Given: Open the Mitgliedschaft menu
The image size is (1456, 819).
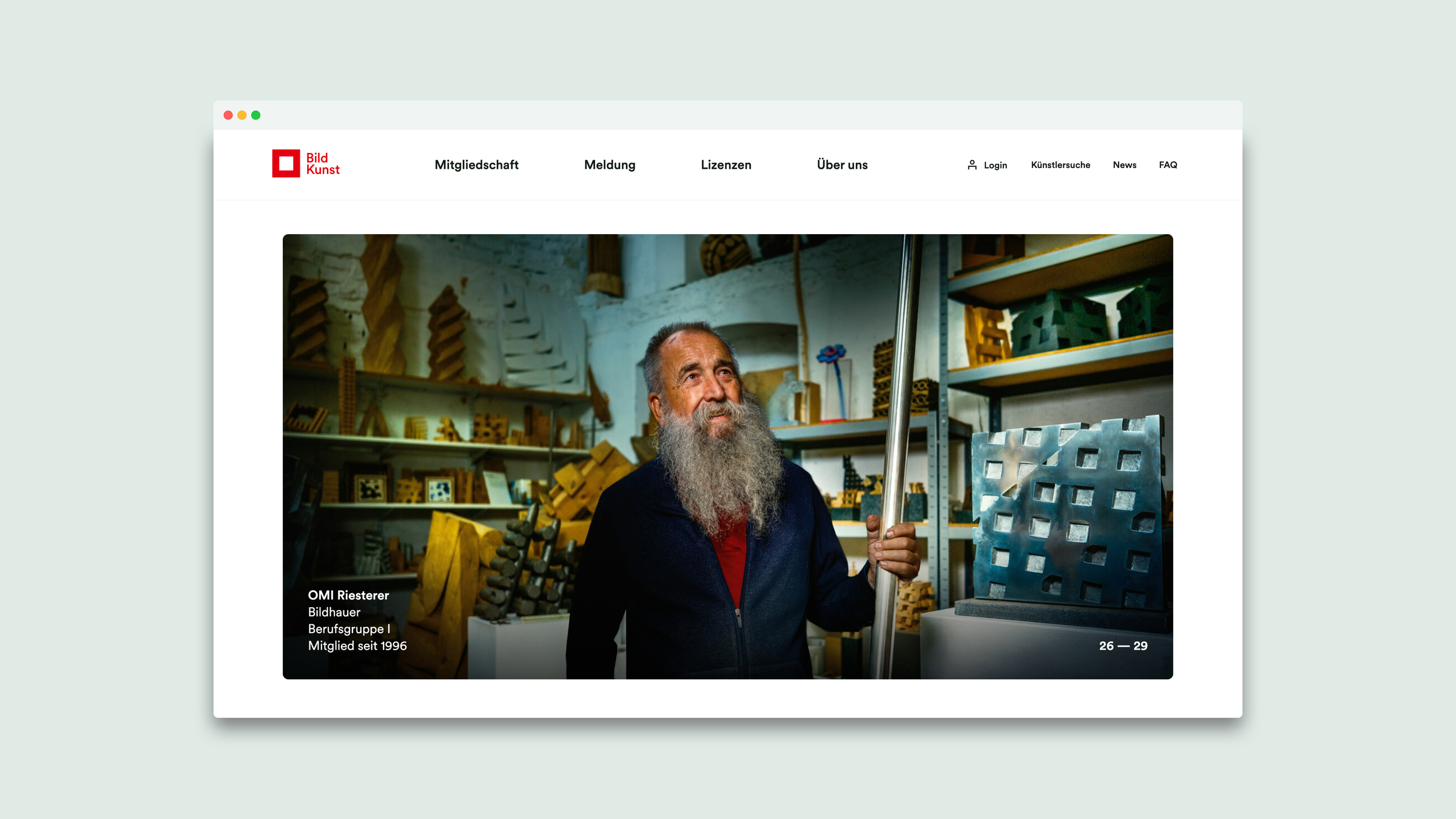Looking at the screenshot, I should point(476,165).
